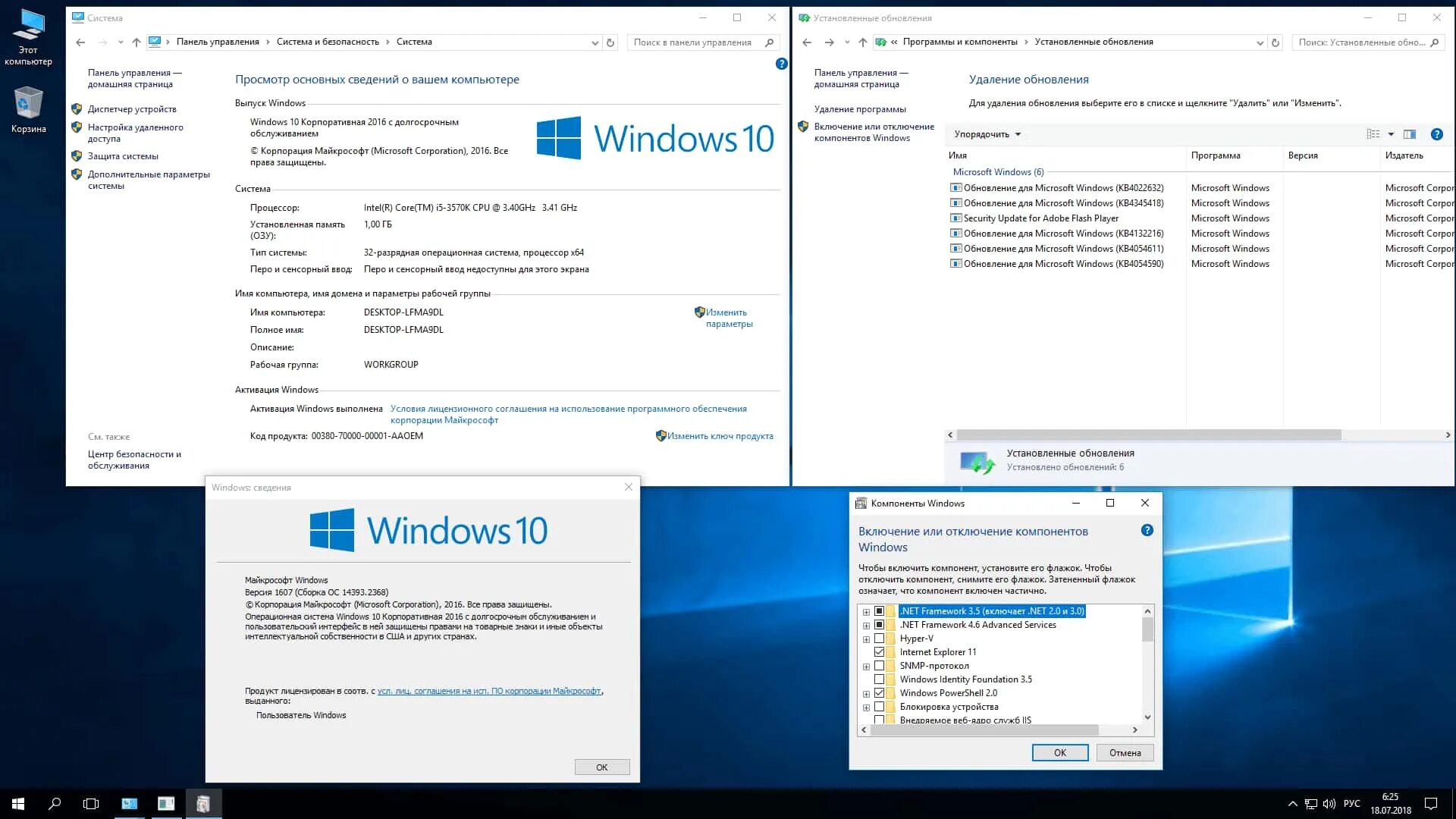Click OK in Windows: сведения dialog
The width and height of the screenshot is (1456, 819).
(x=602, y=767)
